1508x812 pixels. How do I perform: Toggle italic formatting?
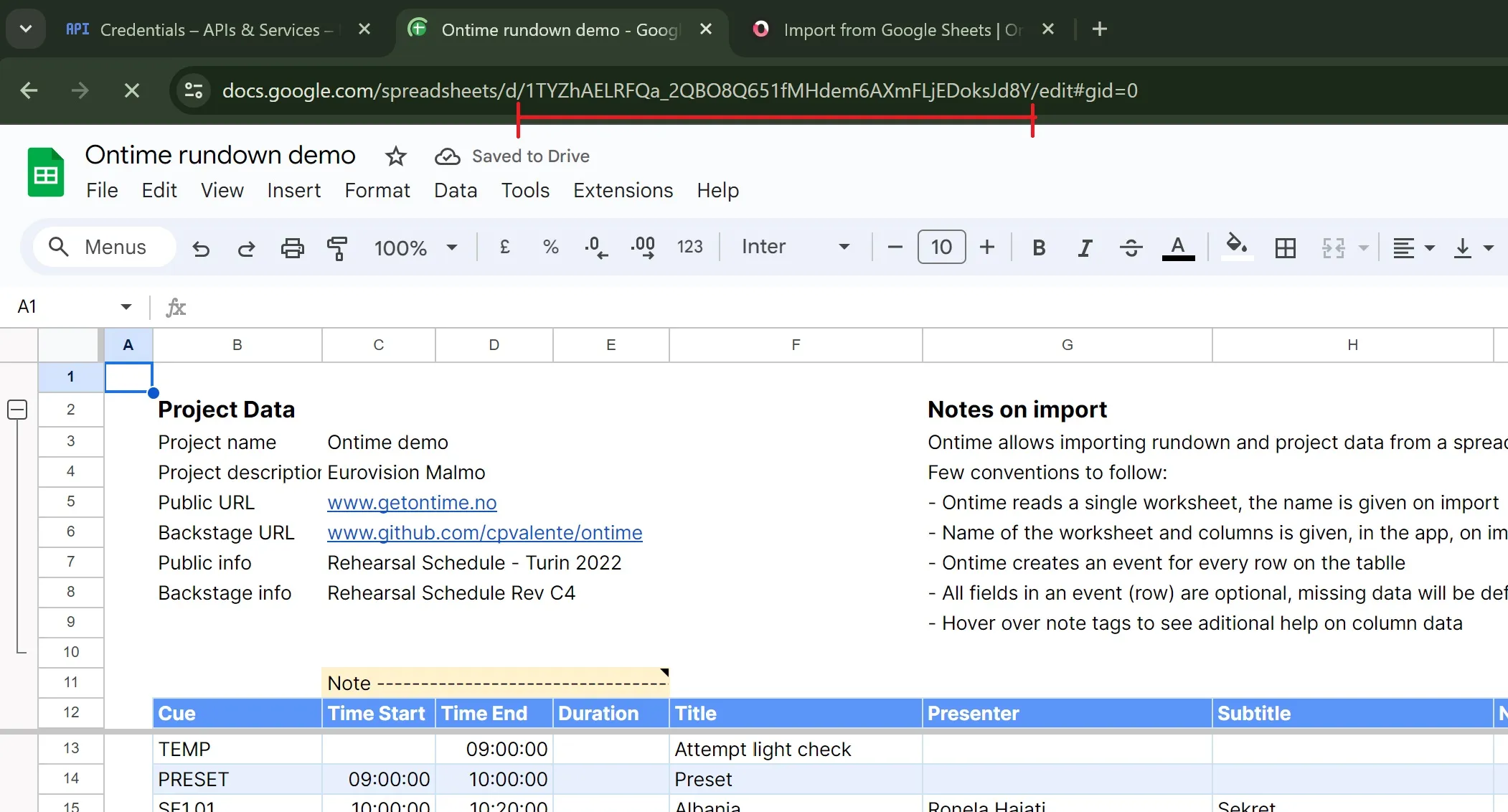1085,248
